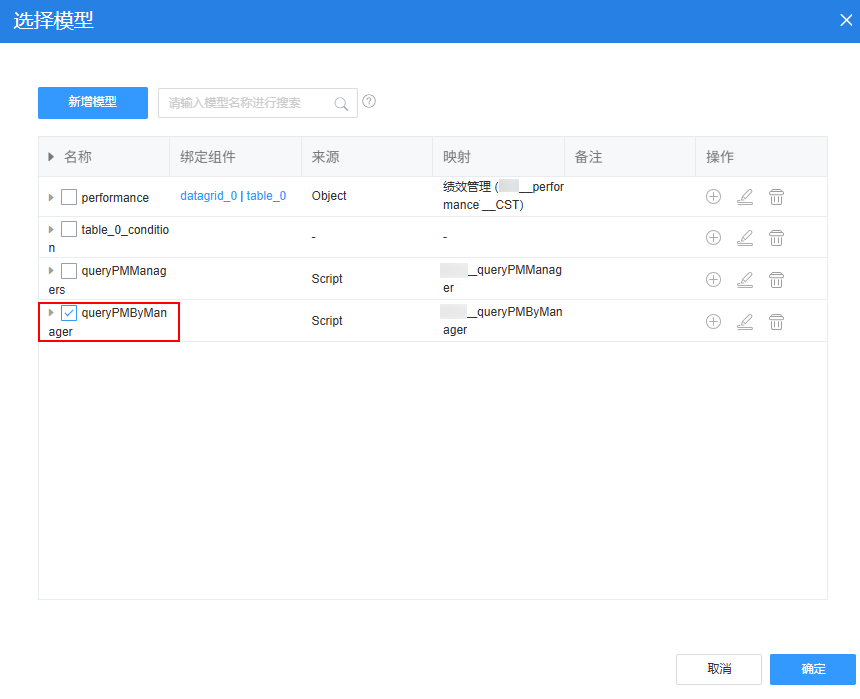Screen dimensions: 860x699
Task: Uncheck the queryPMByManager checkbox
Action: (x=69, y=313)
